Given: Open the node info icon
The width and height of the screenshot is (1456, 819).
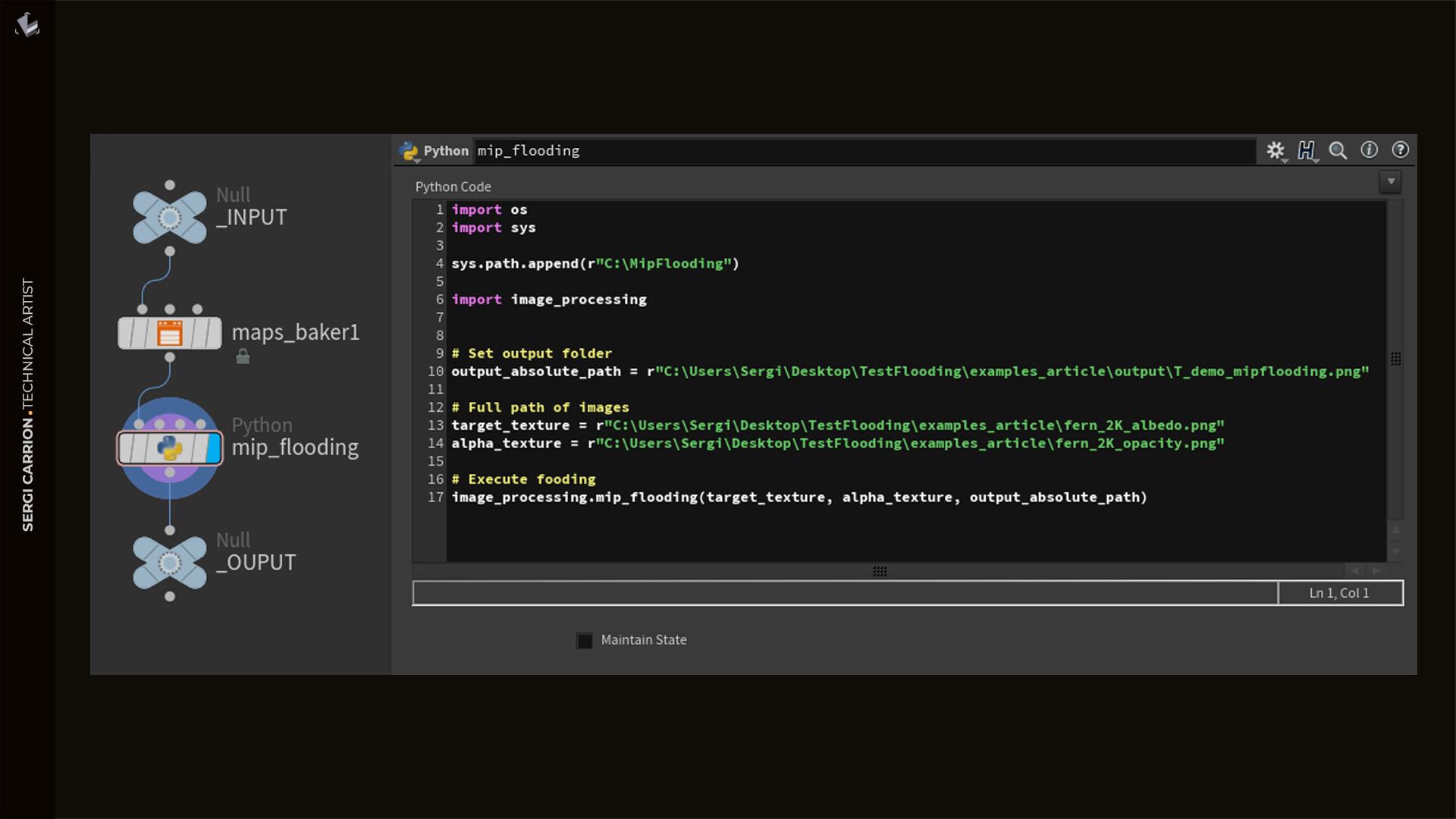Looking at the screenshot, I should (1369, 150).
